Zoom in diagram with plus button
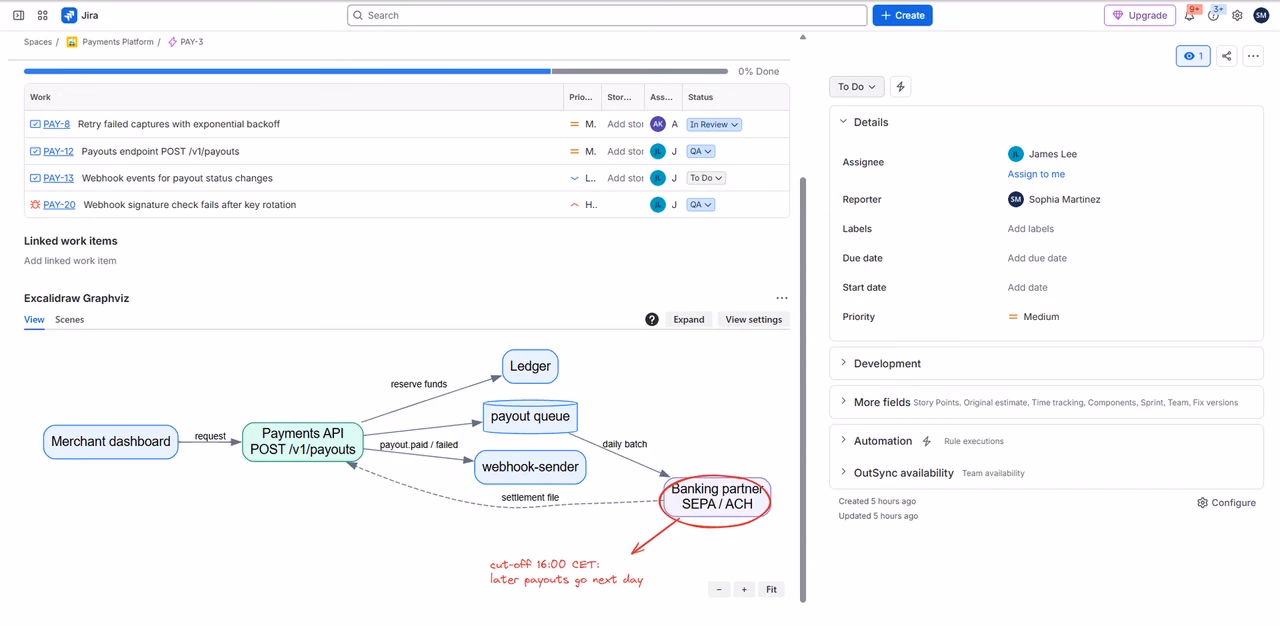 [x=744, y=589]
